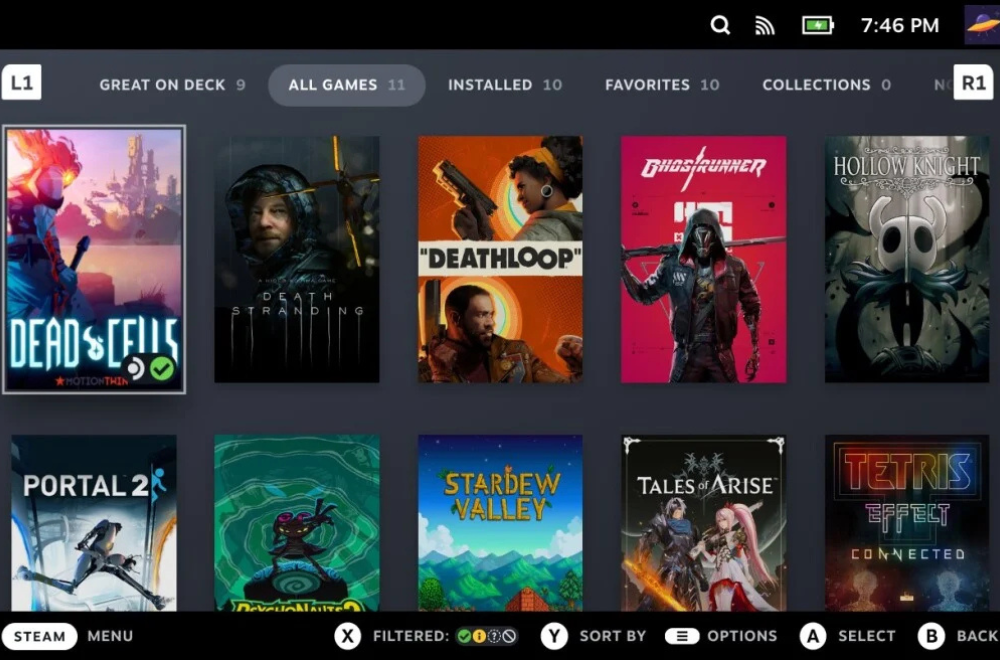Open the Death Stranding game cover
This screenshot has height=660, width=1000.
297,259
